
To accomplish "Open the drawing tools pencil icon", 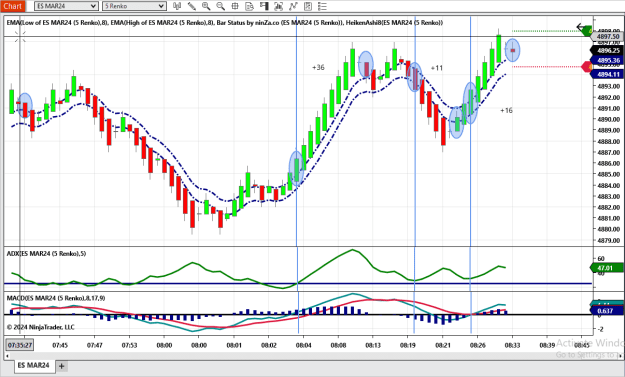I will coord(192,6).
